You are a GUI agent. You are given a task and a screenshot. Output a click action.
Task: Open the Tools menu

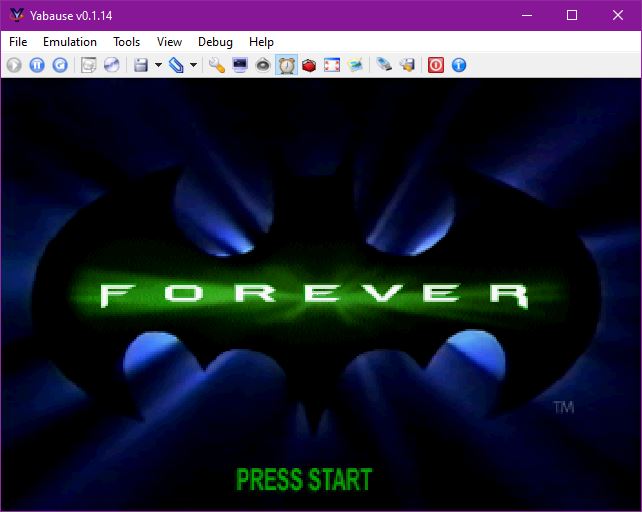127,42
